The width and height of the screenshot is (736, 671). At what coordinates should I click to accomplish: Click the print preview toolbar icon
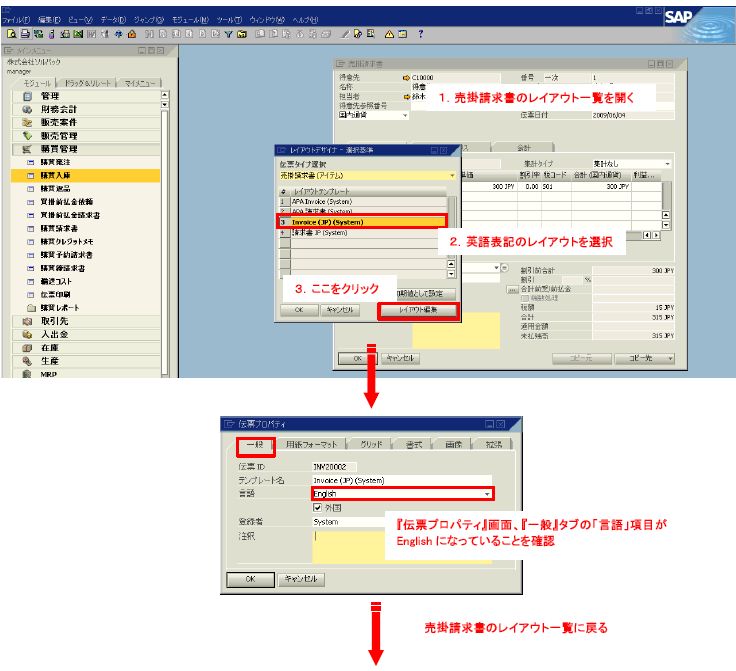coord(12,34)
